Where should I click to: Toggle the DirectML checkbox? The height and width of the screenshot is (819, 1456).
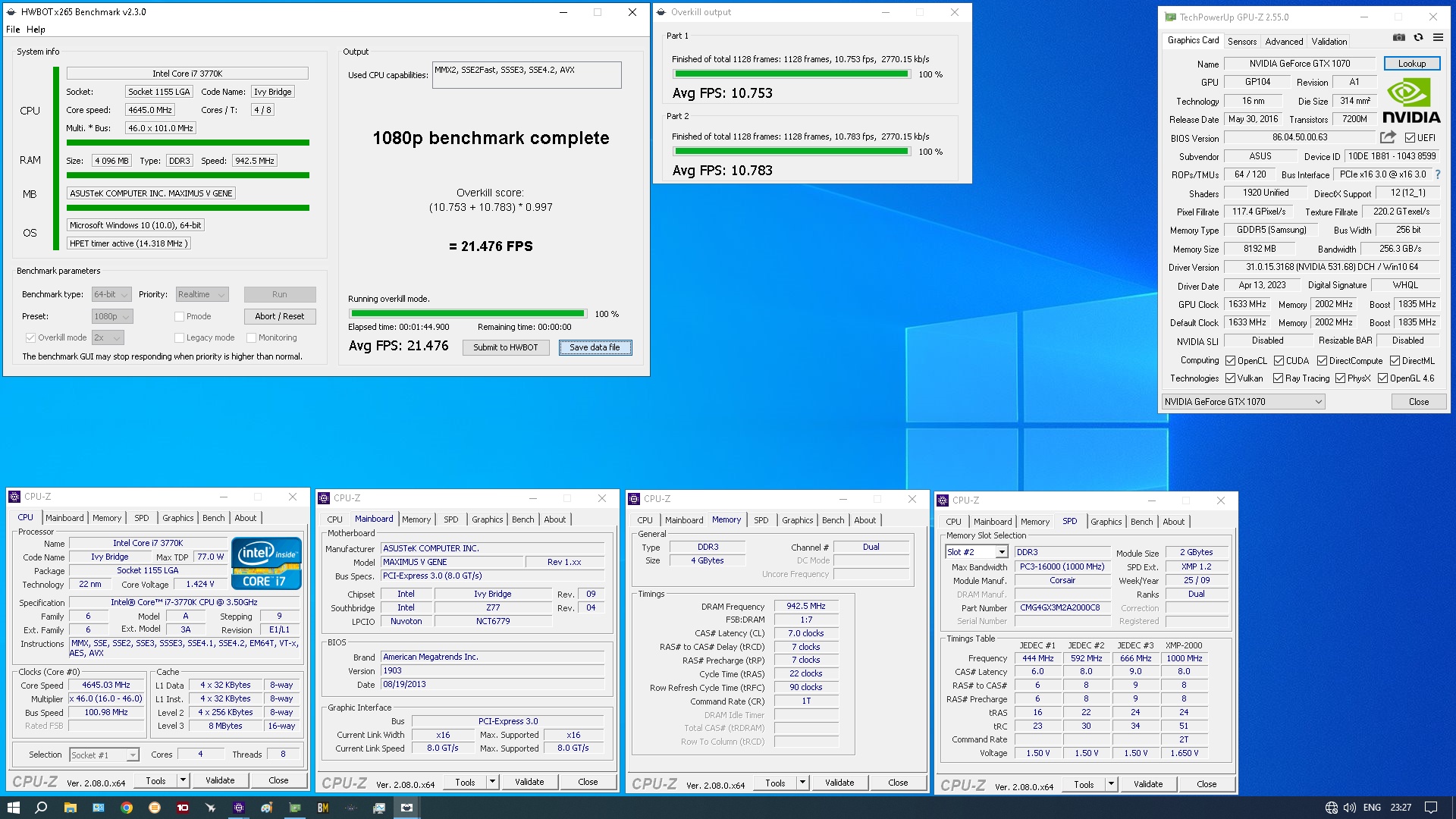[1395, 361]
